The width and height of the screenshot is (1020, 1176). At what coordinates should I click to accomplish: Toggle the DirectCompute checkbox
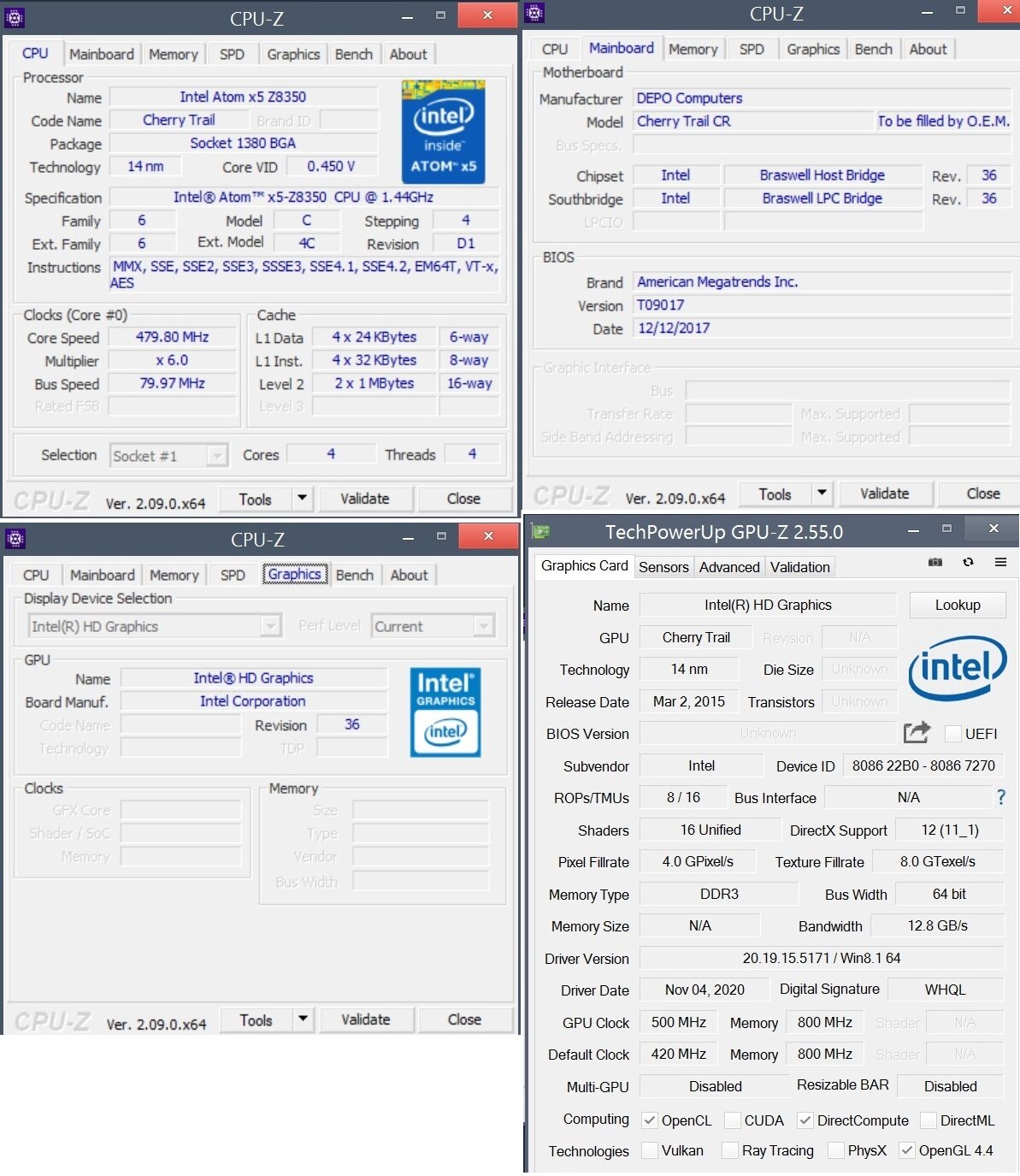(x=805, y=1120)
